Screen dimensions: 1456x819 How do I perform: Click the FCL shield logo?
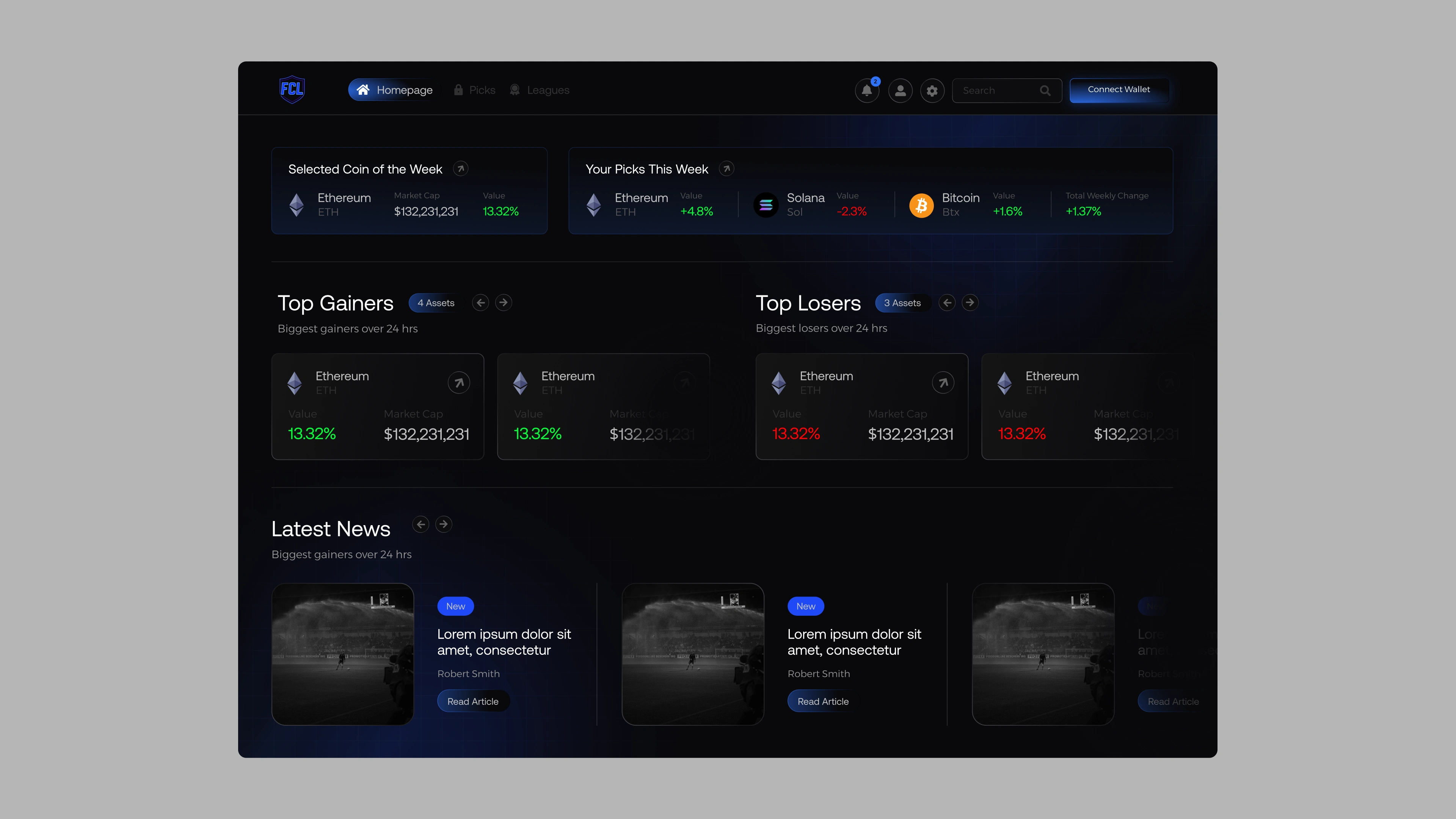click(292, 89)
